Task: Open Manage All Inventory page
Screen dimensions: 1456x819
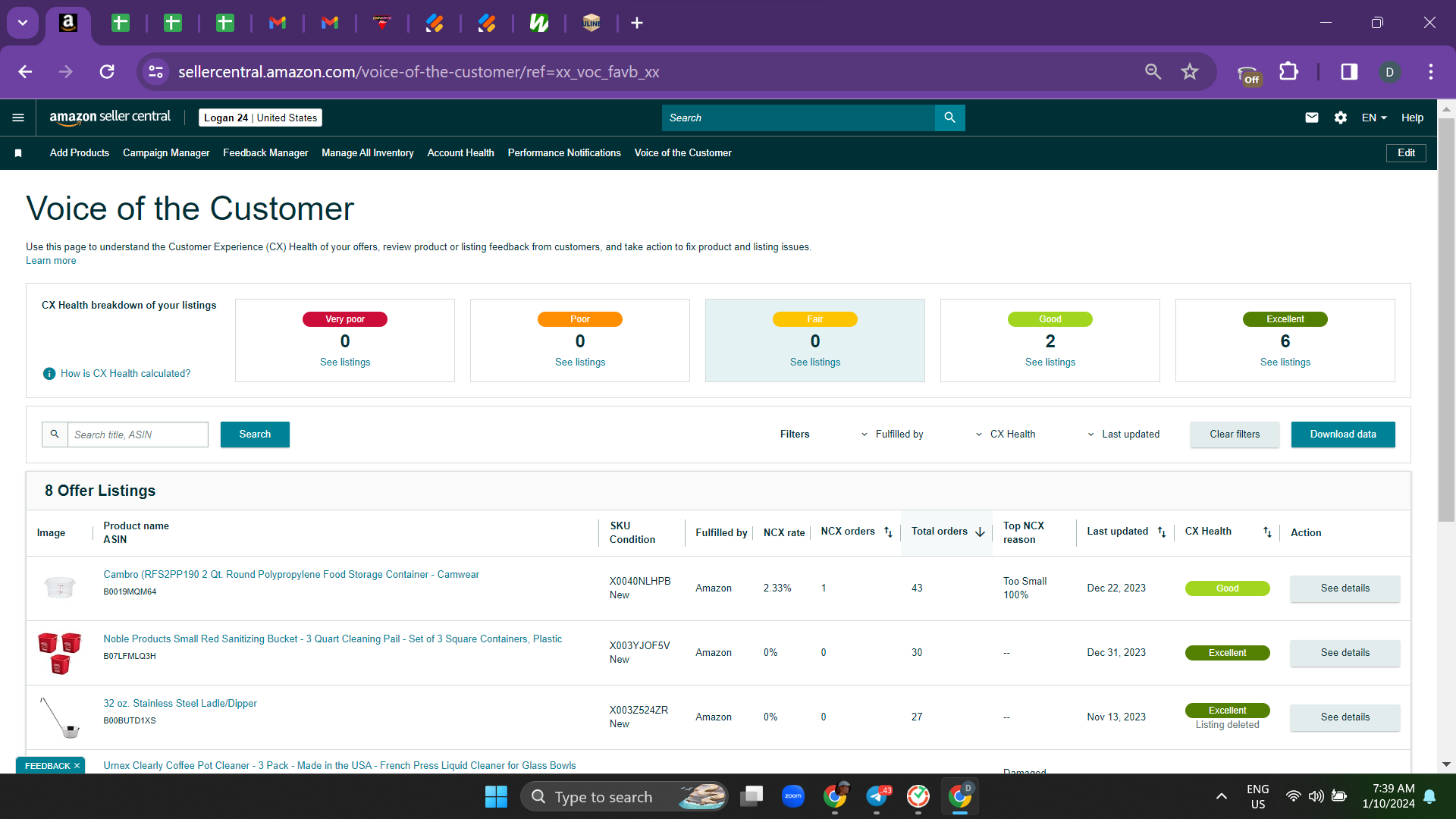Action: (x=368, y=153)
